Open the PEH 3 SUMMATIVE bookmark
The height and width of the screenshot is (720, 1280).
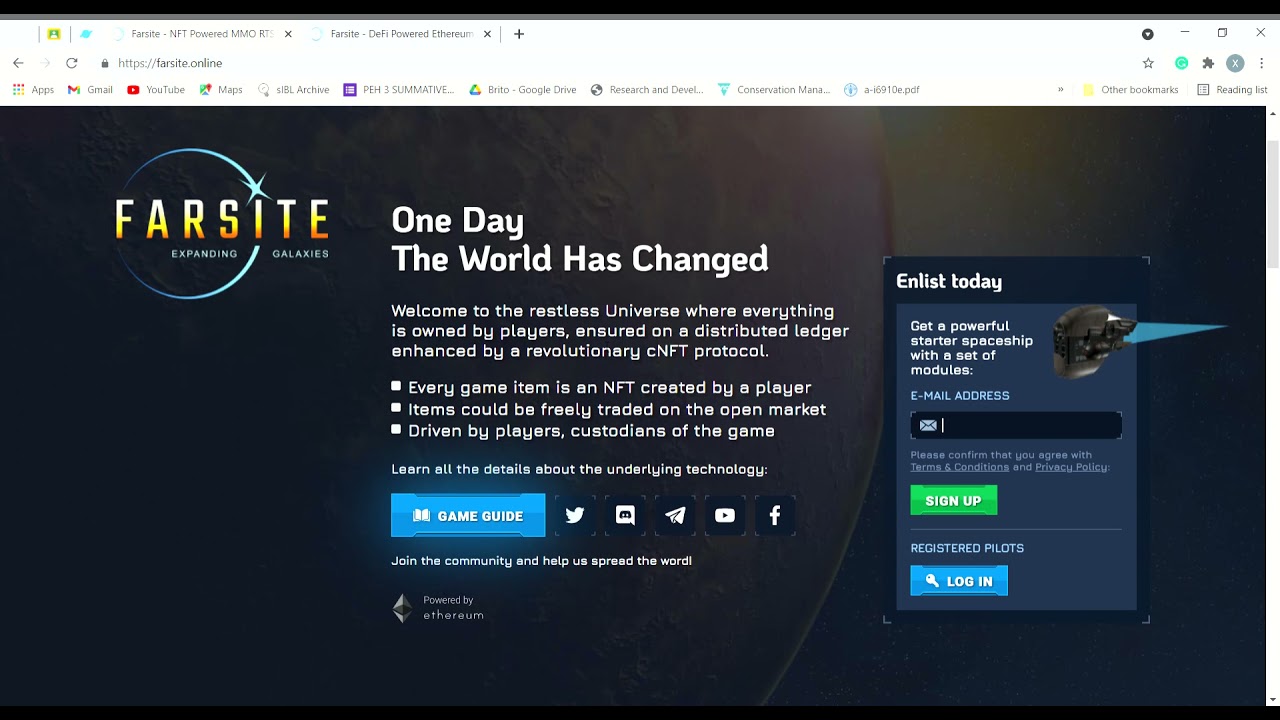[x=399, y=89]
